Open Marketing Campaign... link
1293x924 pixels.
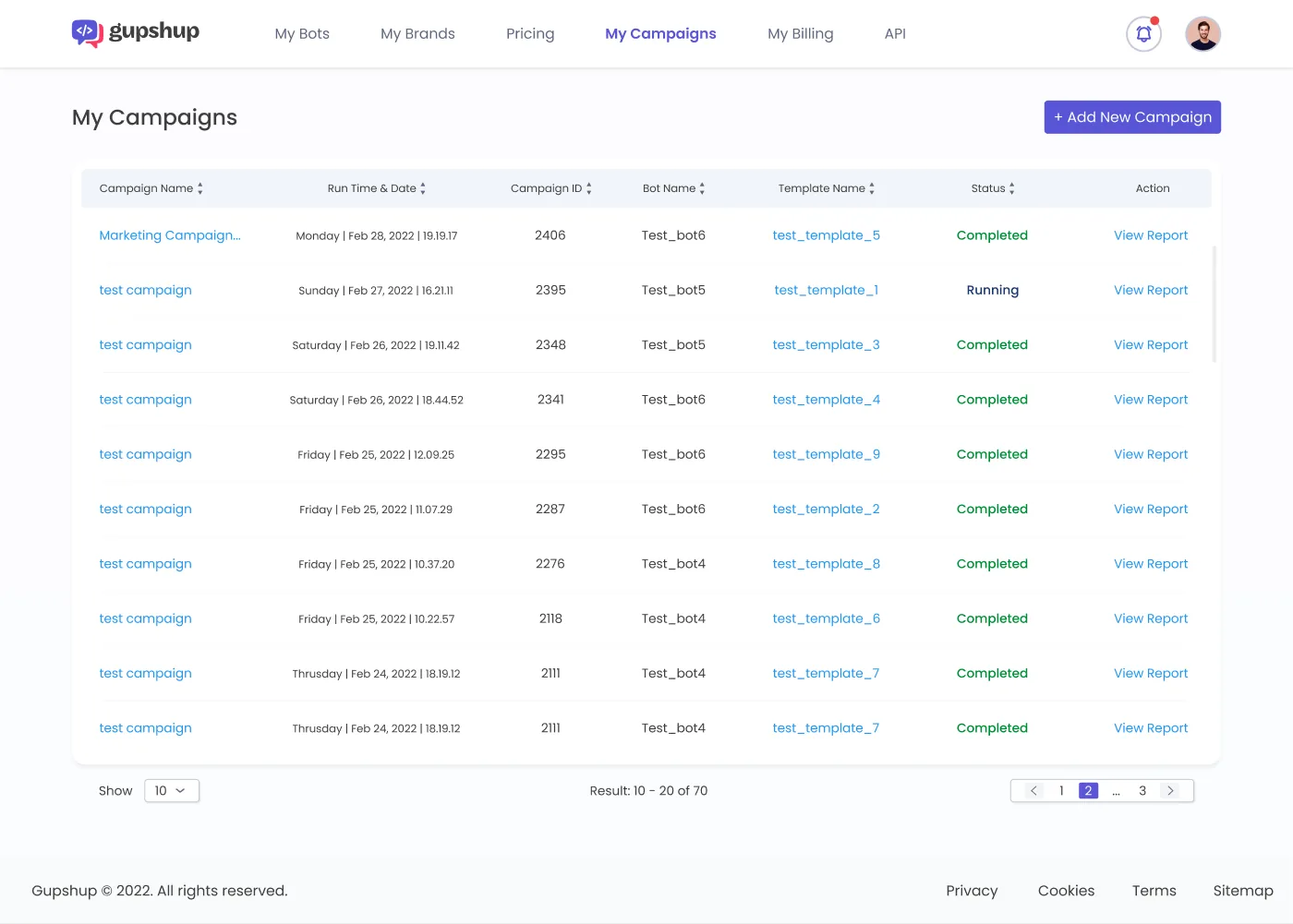170,235
